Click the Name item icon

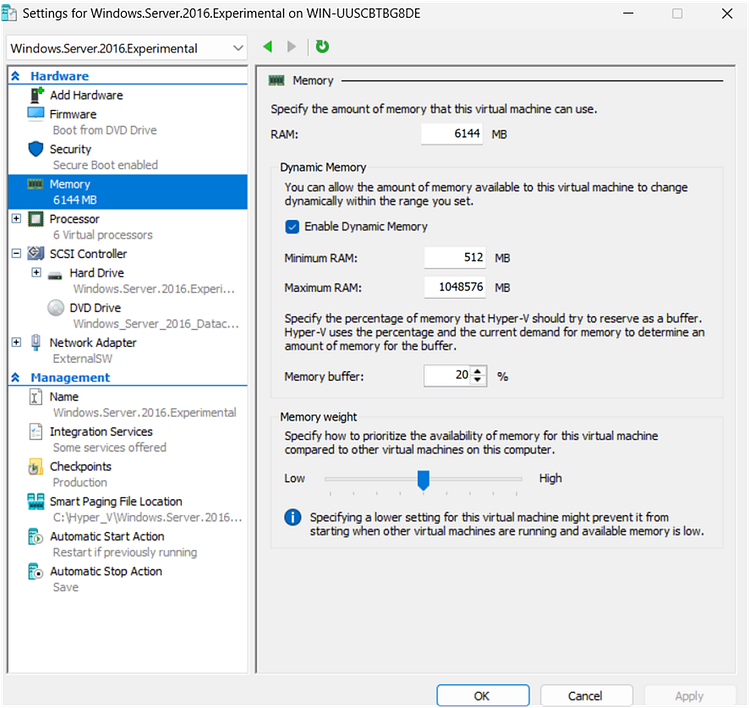point(35,397)
